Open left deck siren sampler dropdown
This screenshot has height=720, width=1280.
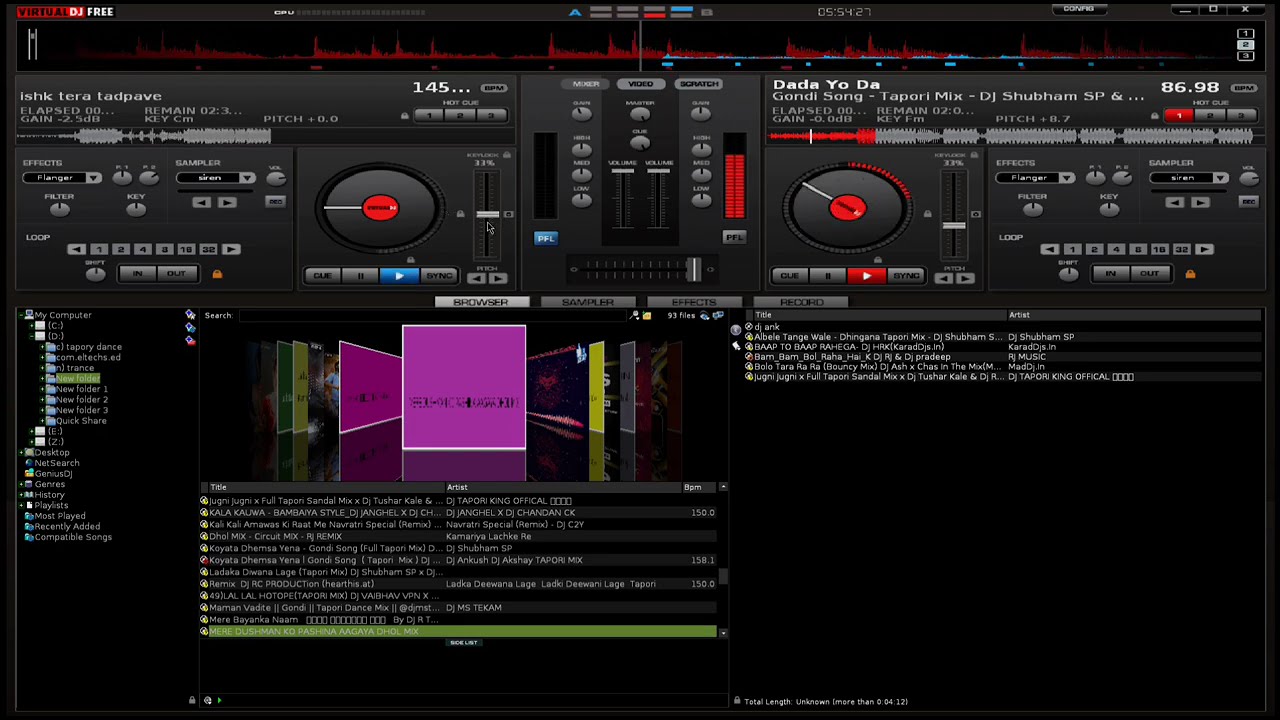point(247,178)
